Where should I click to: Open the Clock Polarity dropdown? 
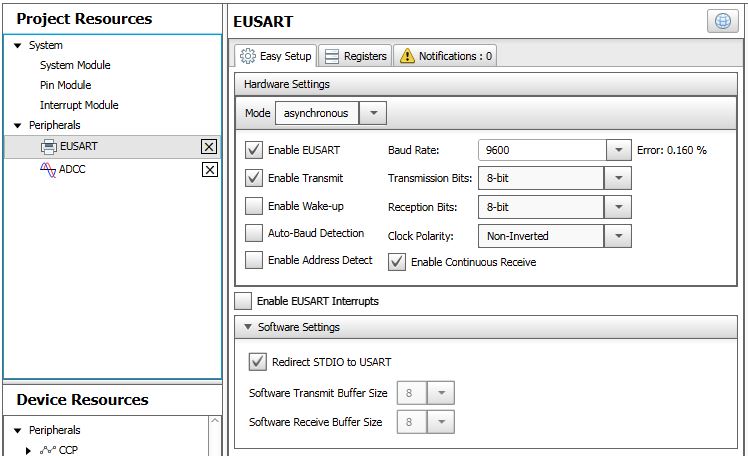tap(618, 237)
